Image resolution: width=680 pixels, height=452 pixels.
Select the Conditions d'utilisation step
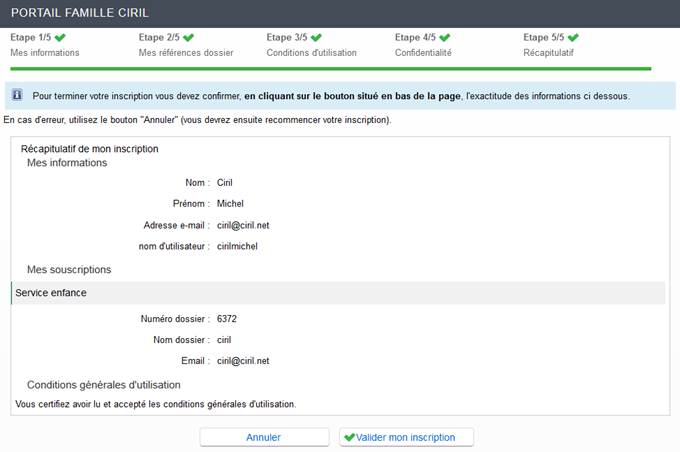[x=312, y=52]
